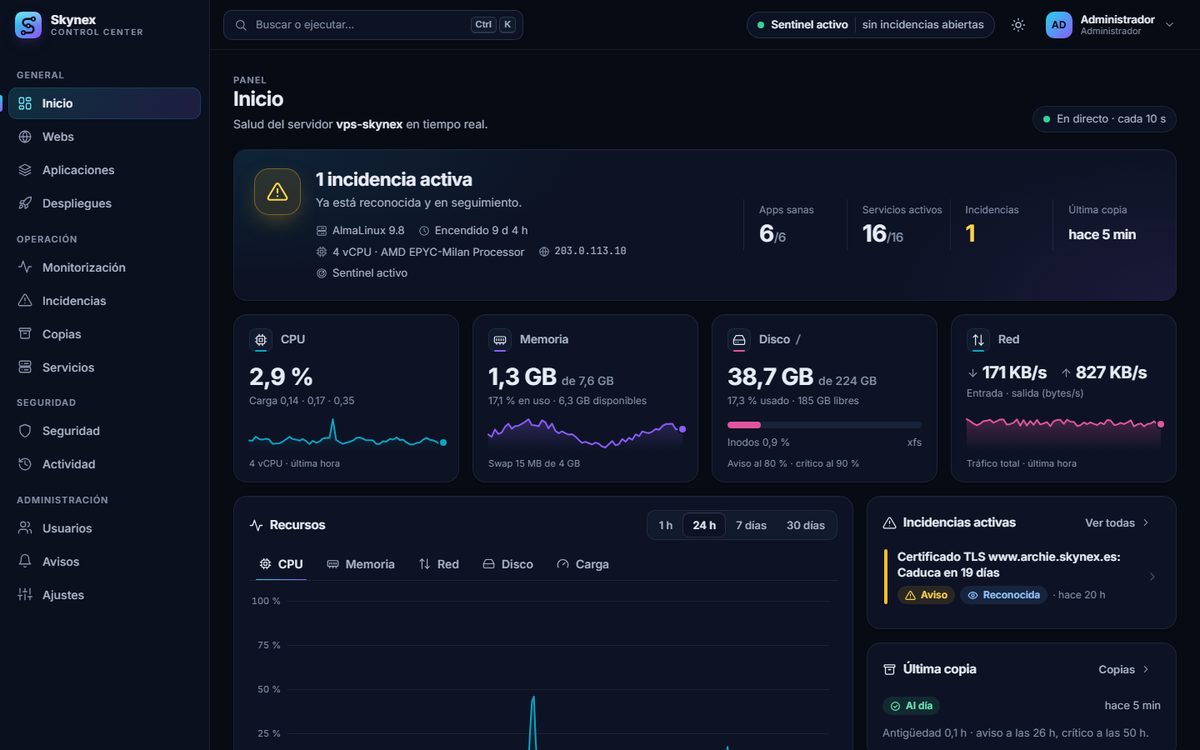Navigate to Despliegues
This screenshot has width=1200, height=750.
(x=105, y=203)
